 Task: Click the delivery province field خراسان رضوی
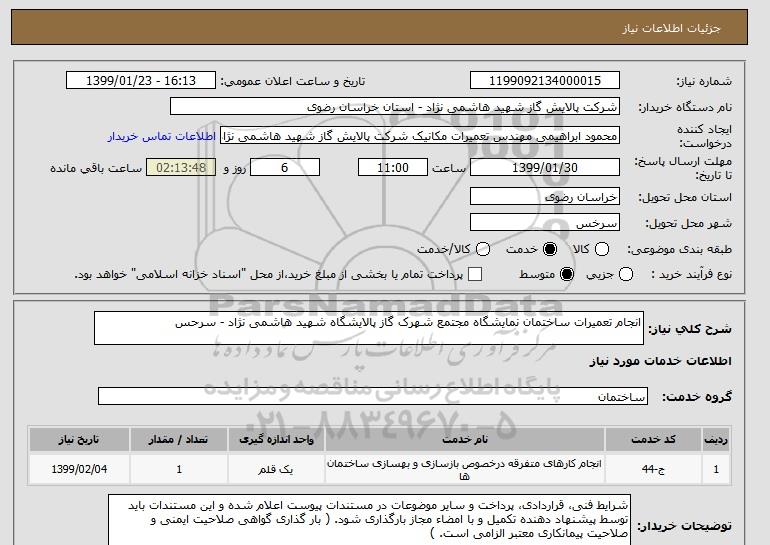coord(545,196)
